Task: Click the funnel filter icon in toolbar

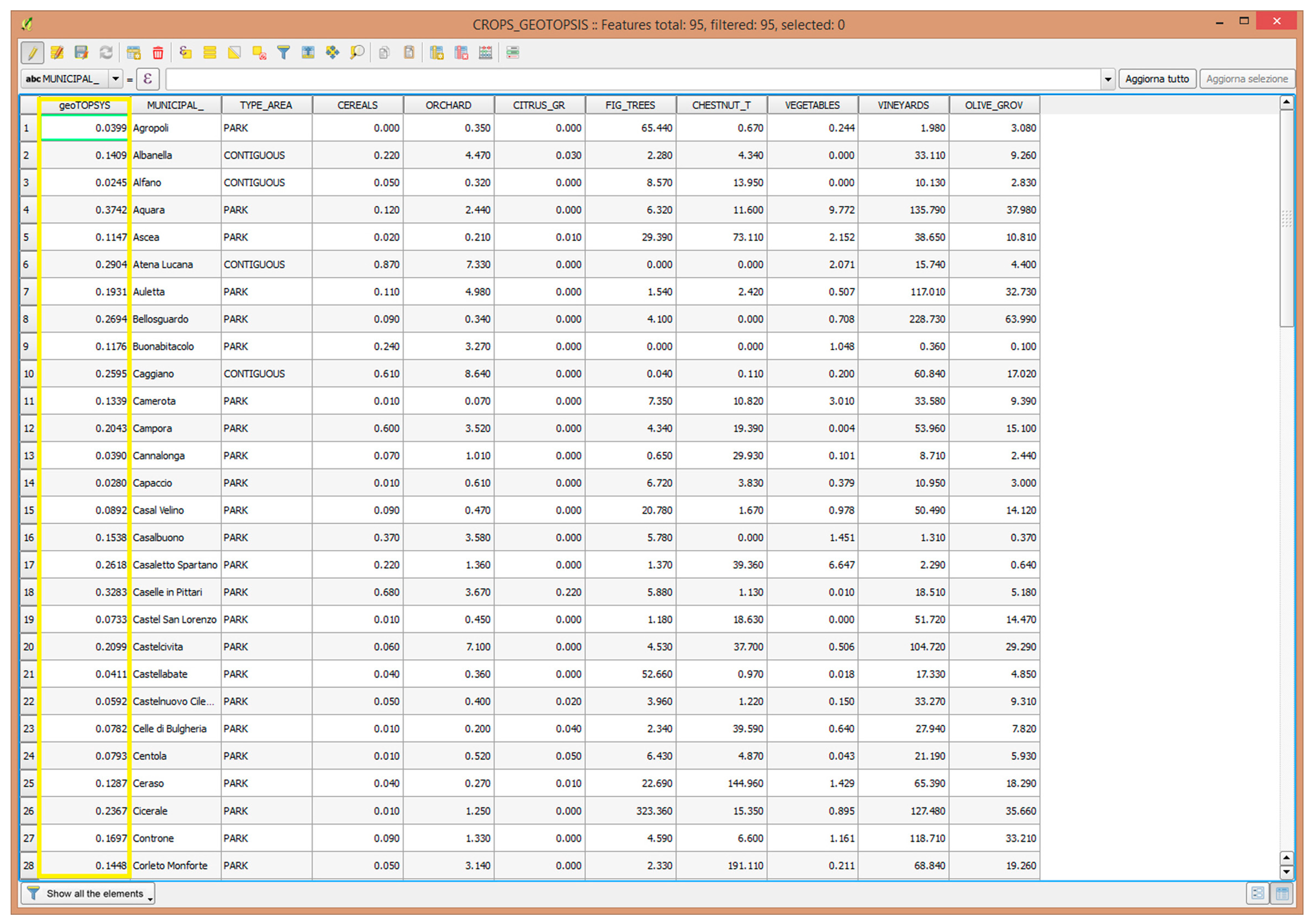Action: coord(284,53)
